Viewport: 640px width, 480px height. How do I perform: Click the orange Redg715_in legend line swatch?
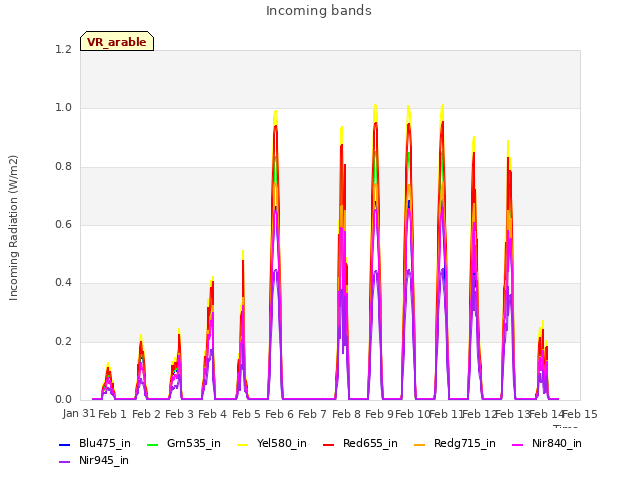point(420,444)
